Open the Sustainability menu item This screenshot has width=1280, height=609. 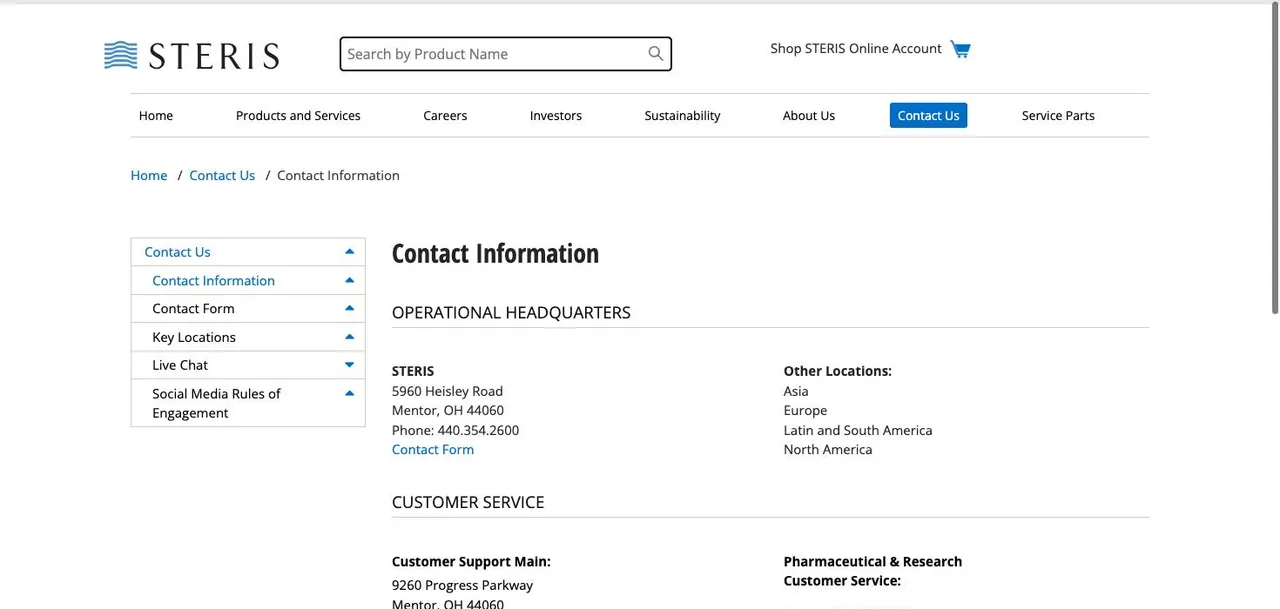(x=682, y=115)
